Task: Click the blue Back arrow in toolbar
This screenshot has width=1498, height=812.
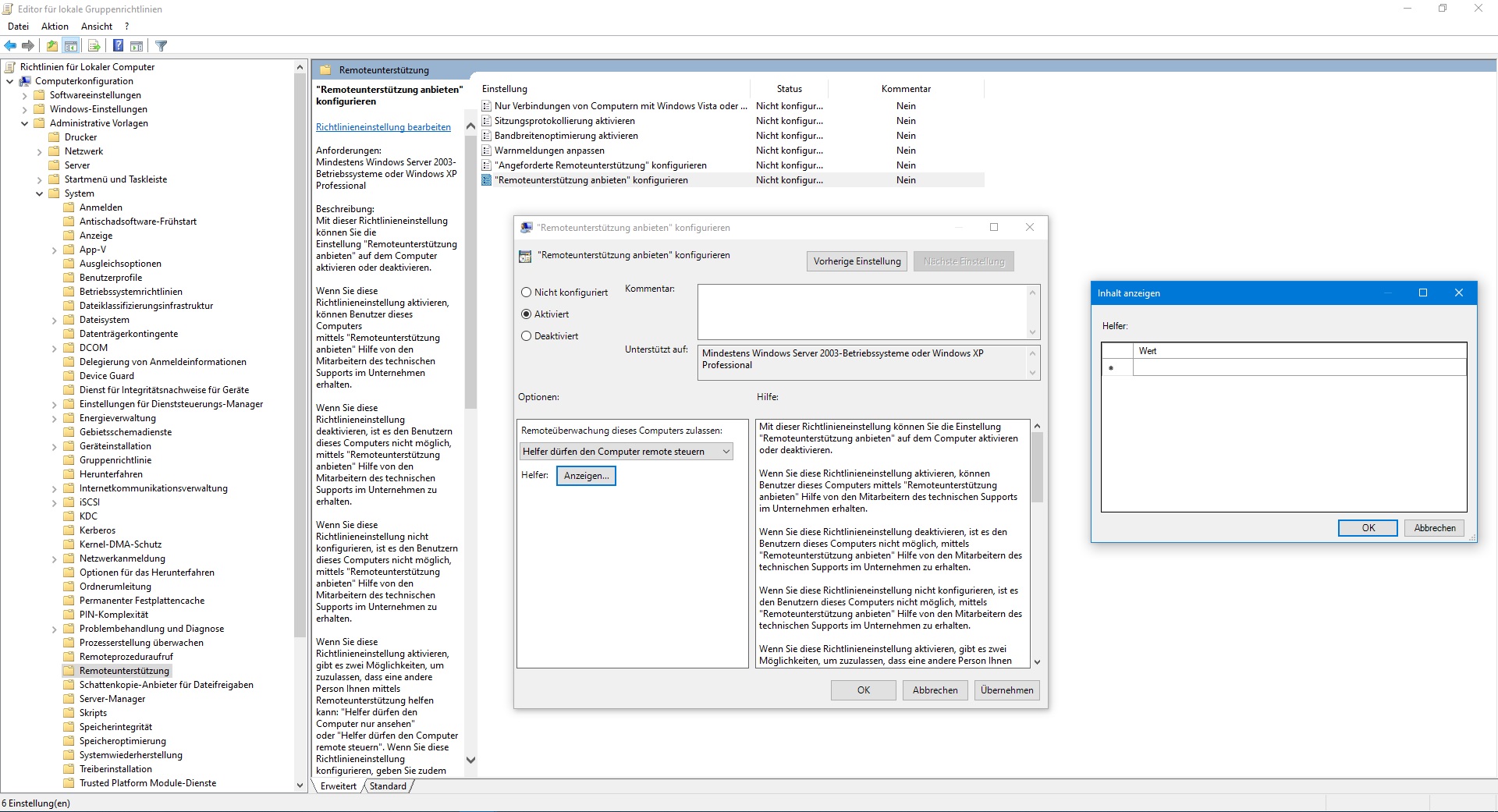Action: (11, 46)
